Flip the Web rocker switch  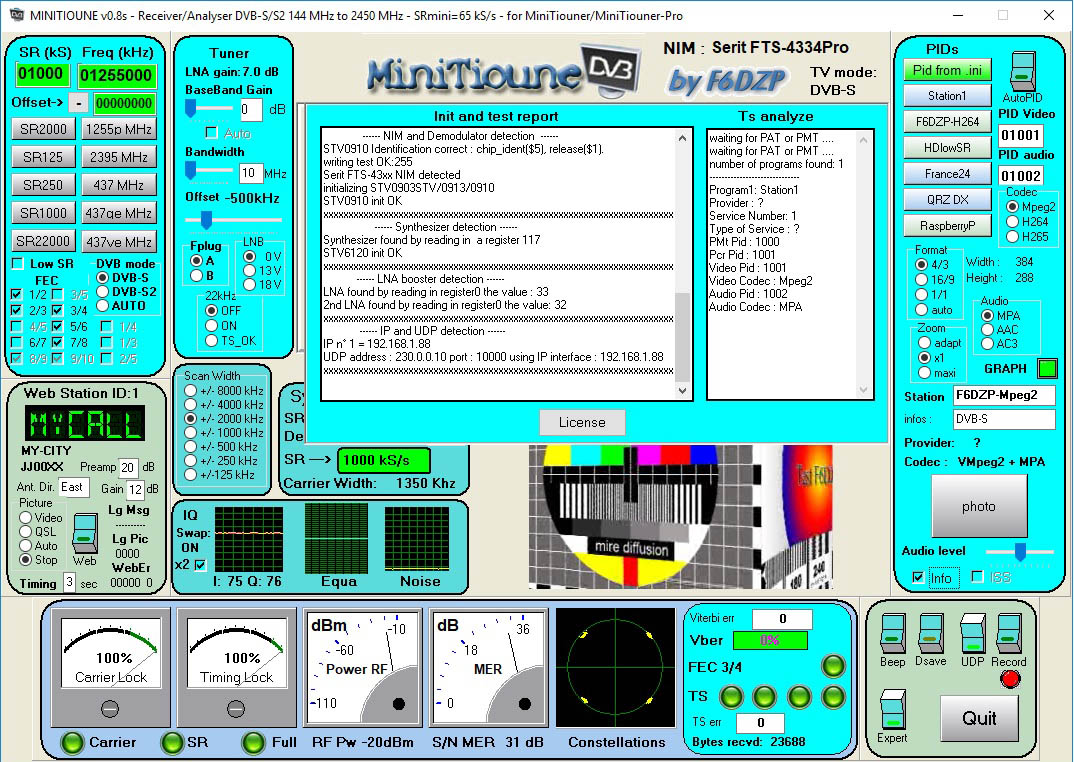click(84, 533)
